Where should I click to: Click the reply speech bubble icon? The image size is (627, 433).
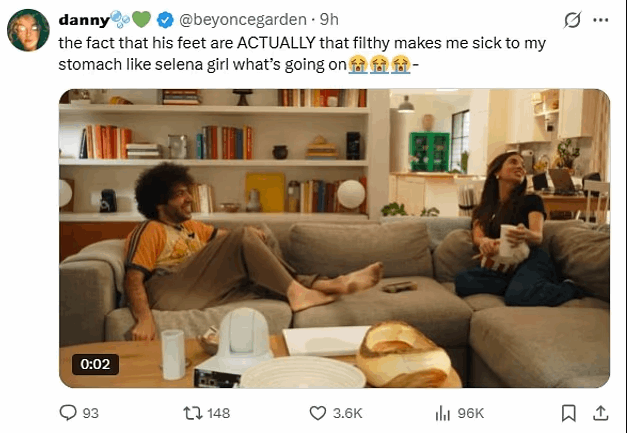coord(69,413)
